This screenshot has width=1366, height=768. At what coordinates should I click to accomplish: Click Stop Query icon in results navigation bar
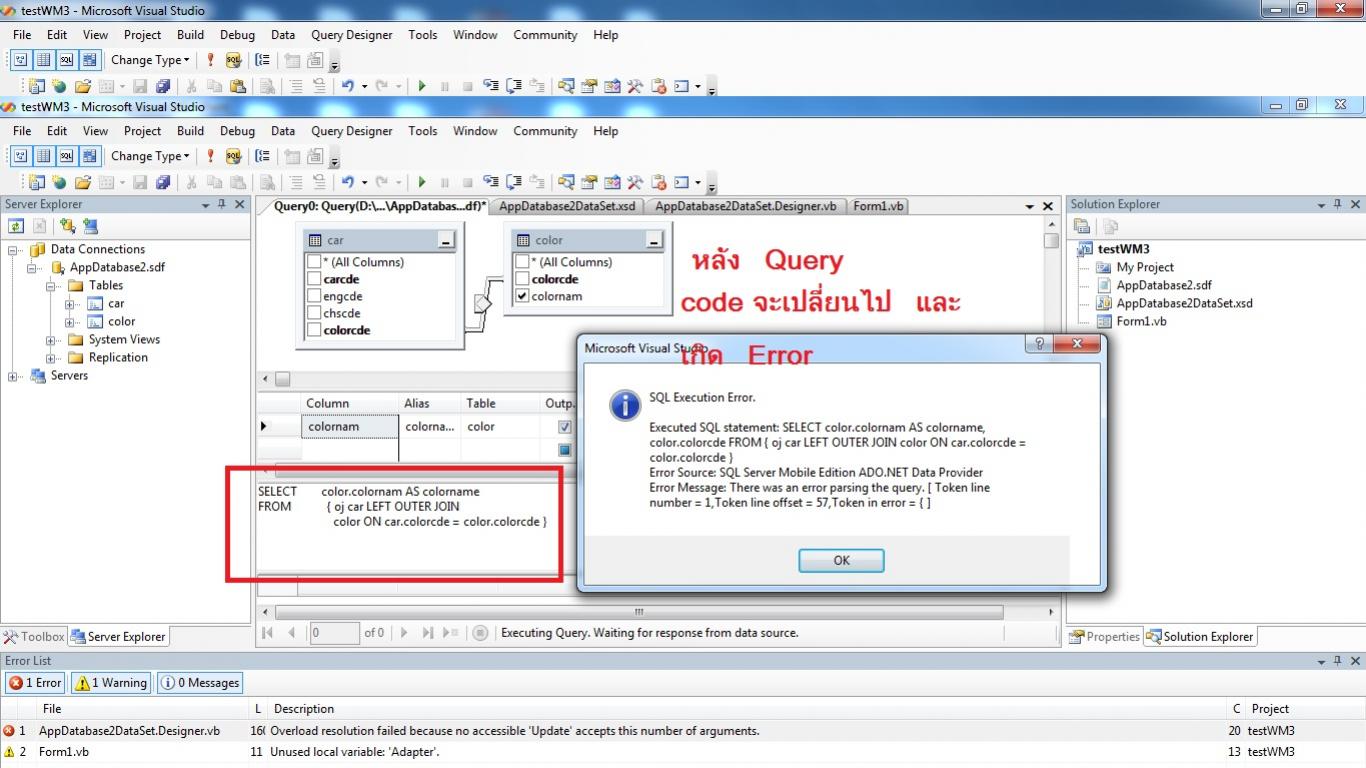pyautogui.click(x=480, y=632)
